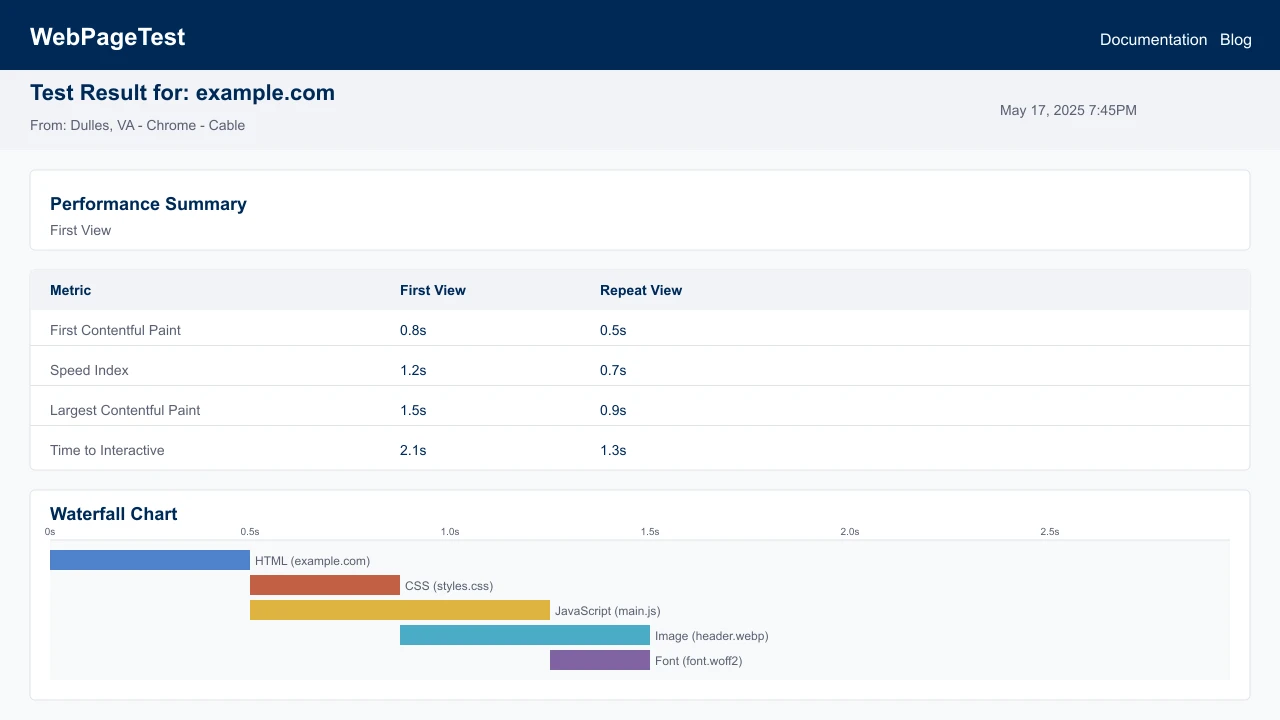Click the Font (font.woff2) waterfall label
The image size is (1280, 720).
(x=699, y=661)
